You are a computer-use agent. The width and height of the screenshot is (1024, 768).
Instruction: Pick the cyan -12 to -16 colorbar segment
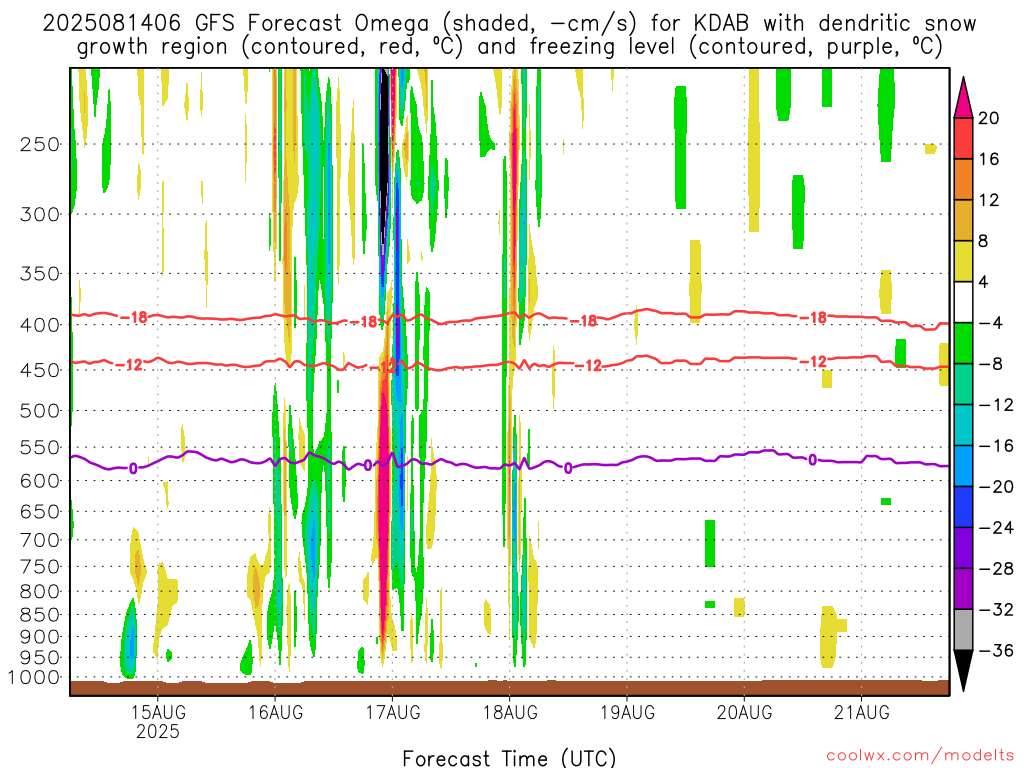(x=963, y=425)
